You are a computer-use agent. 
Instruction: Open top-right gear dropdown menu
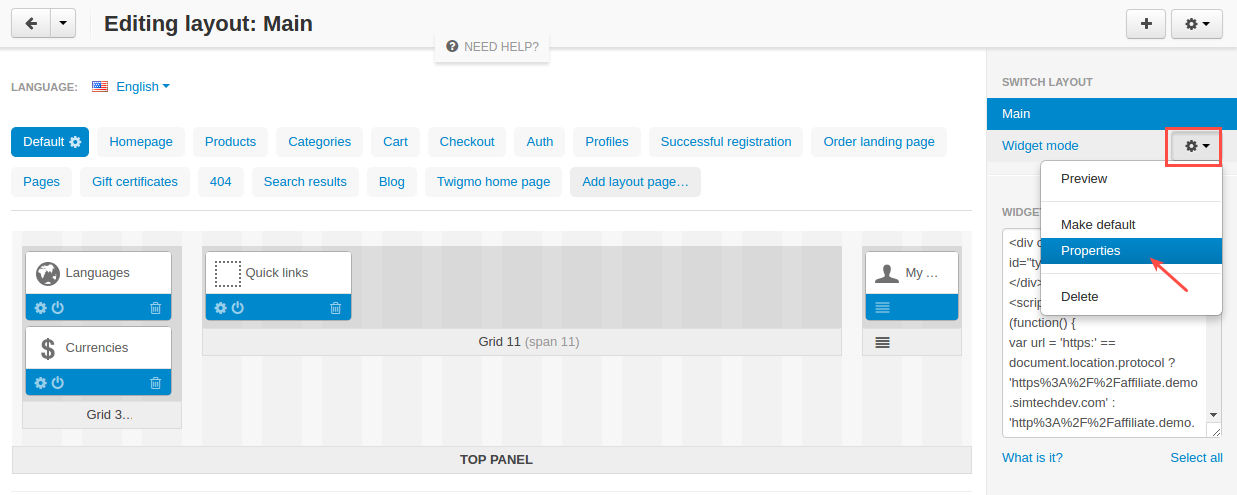tap(1197, 24)
